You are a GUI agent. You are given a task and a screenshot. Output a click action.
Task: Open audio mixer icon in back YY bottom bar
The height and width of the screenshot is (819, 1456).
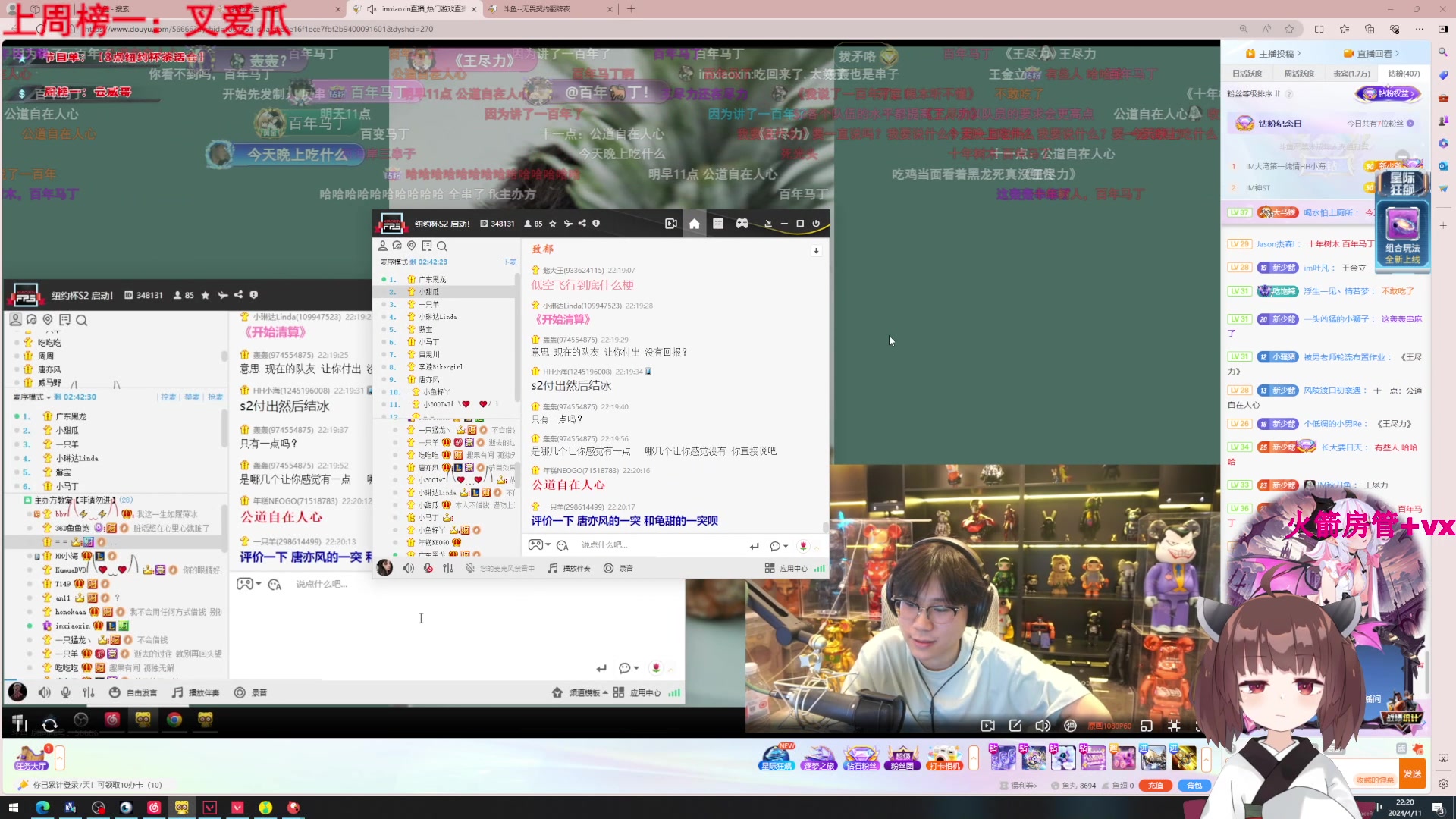89,692
